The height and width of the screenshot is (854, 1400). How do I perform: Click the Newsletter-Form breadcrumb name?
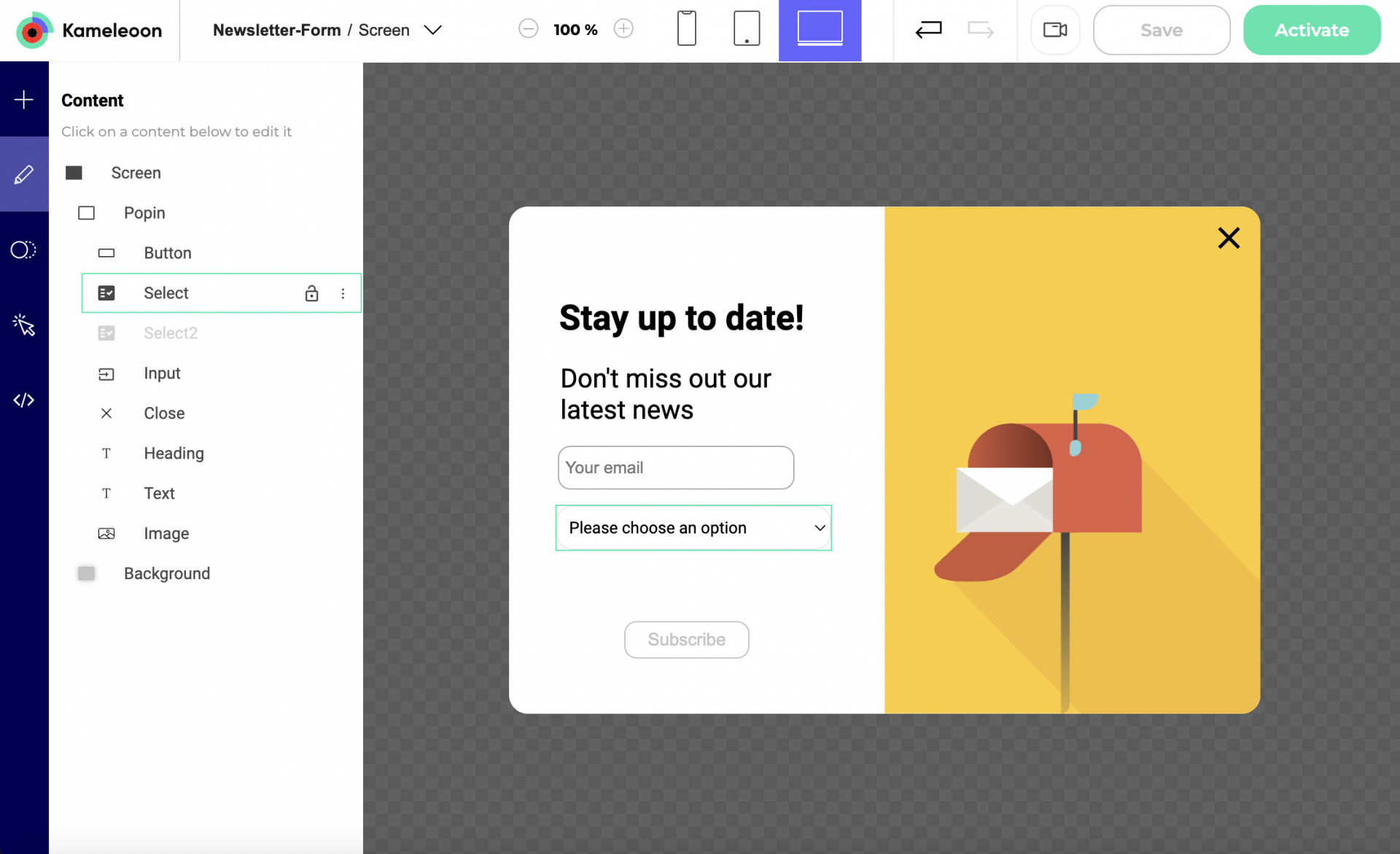click(x=277, y=30)
